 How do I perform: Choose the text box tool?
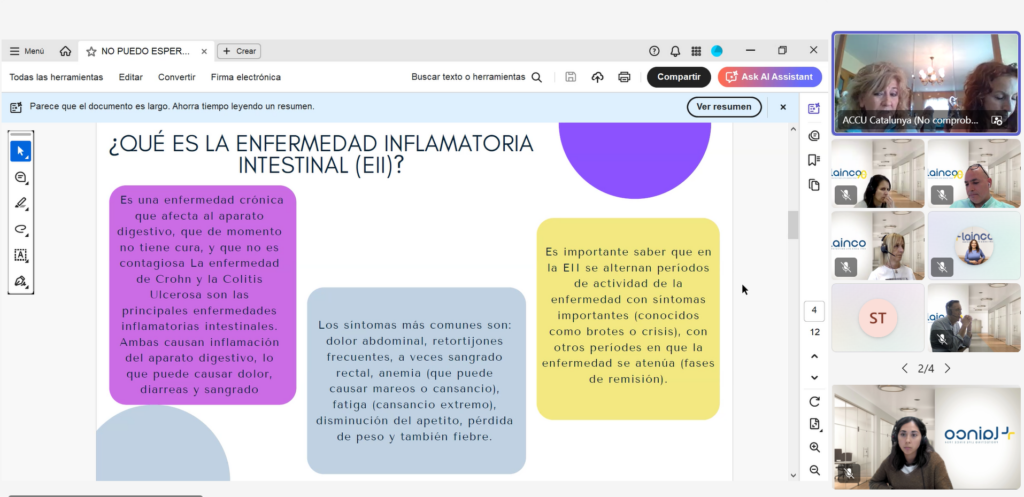tap(21, 255)
